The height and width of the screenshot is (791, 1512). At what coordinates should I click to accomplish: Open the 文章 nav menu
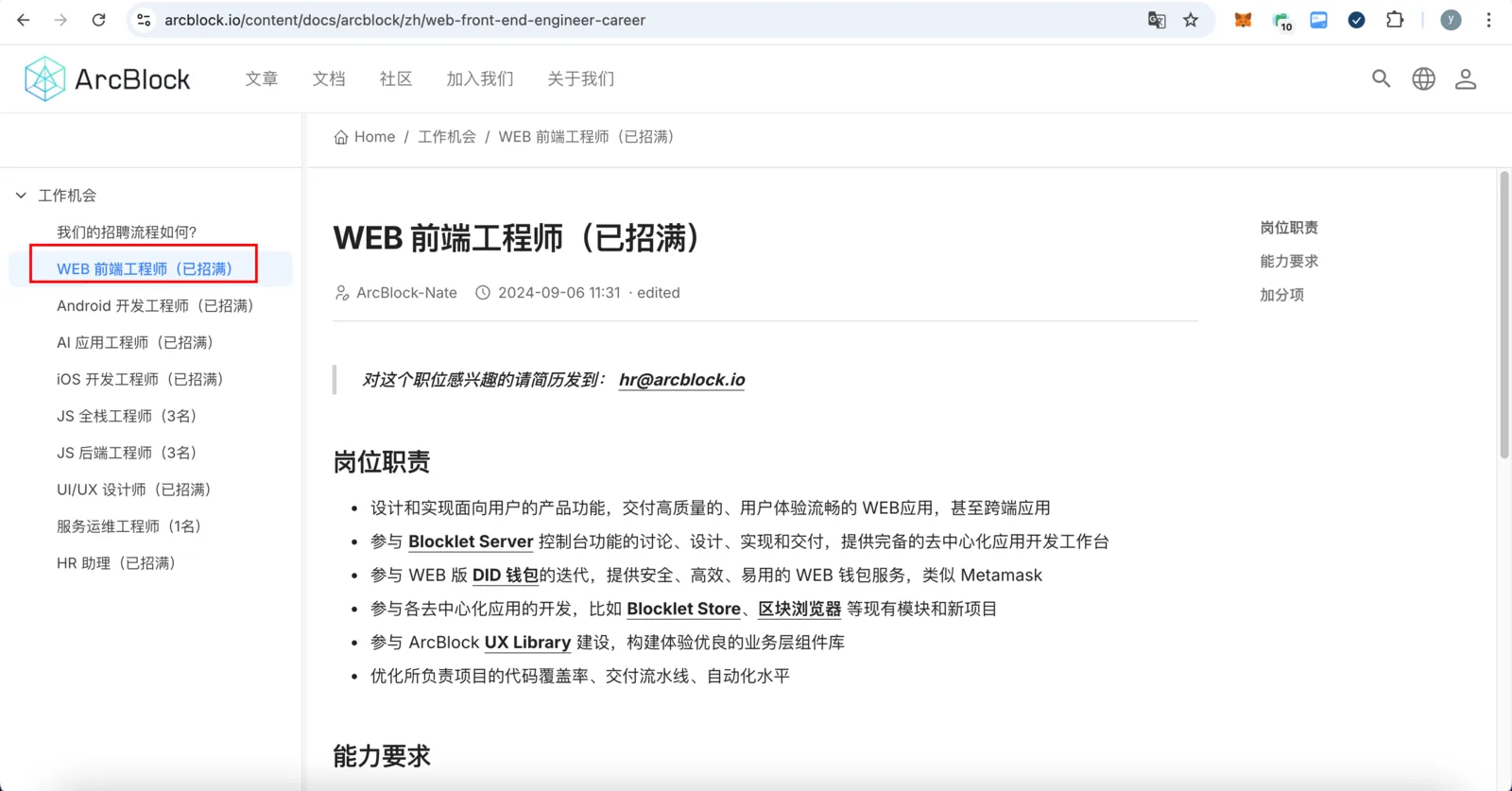(262, 78)
